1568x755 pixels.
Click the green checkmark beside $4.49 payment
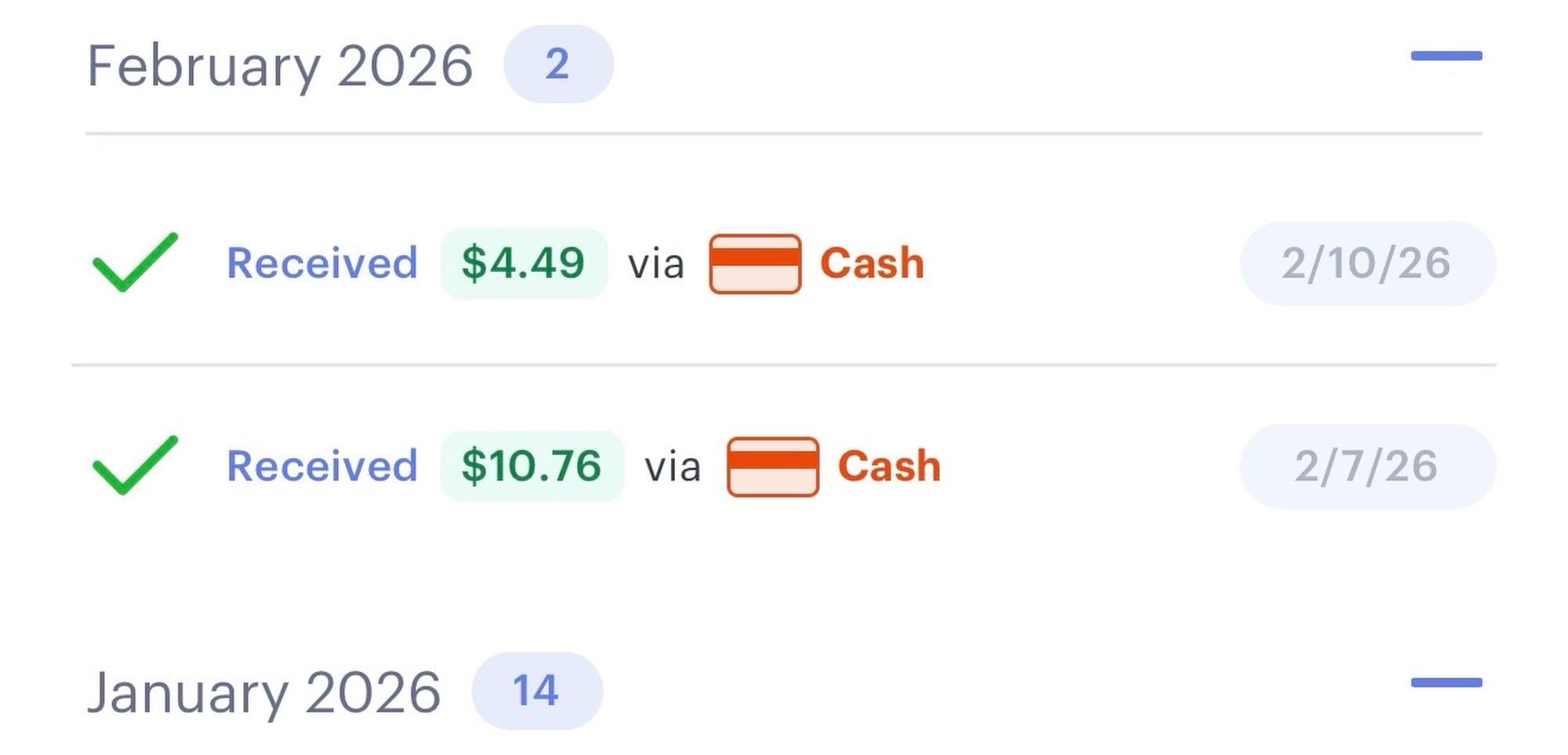tap(135, 262)
